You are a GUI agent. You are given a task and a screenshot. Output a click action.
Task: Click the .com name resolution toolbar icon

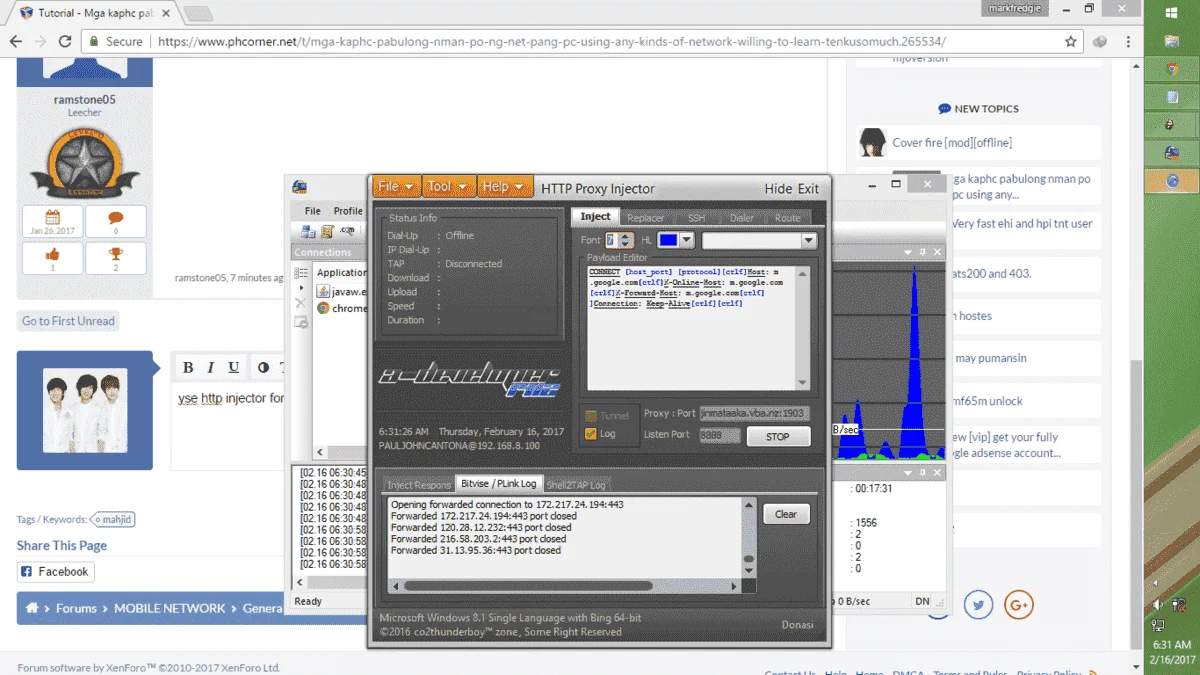pos(349,232)
